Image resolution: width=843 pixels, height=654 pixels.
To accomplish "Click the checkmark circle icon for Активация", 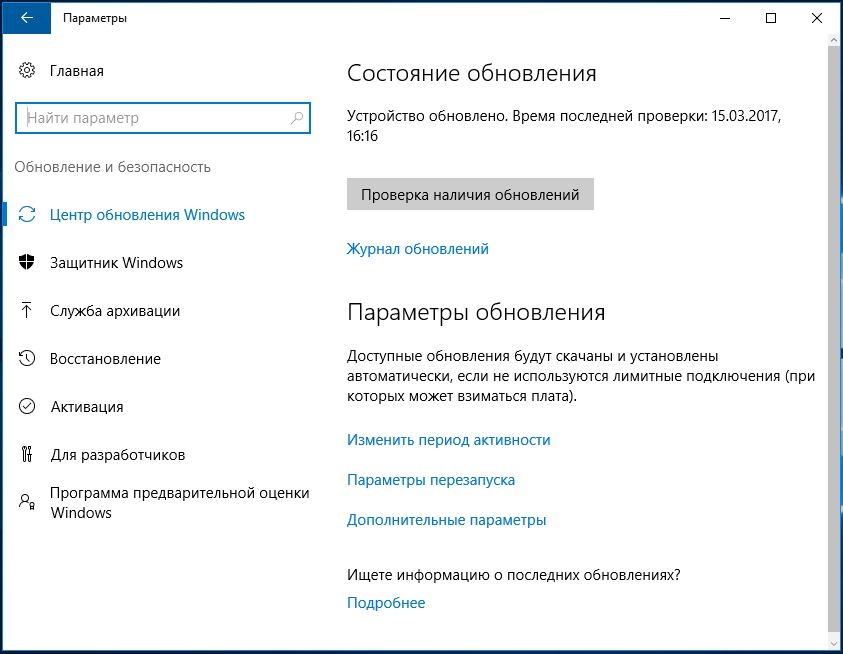I will 27,406.
